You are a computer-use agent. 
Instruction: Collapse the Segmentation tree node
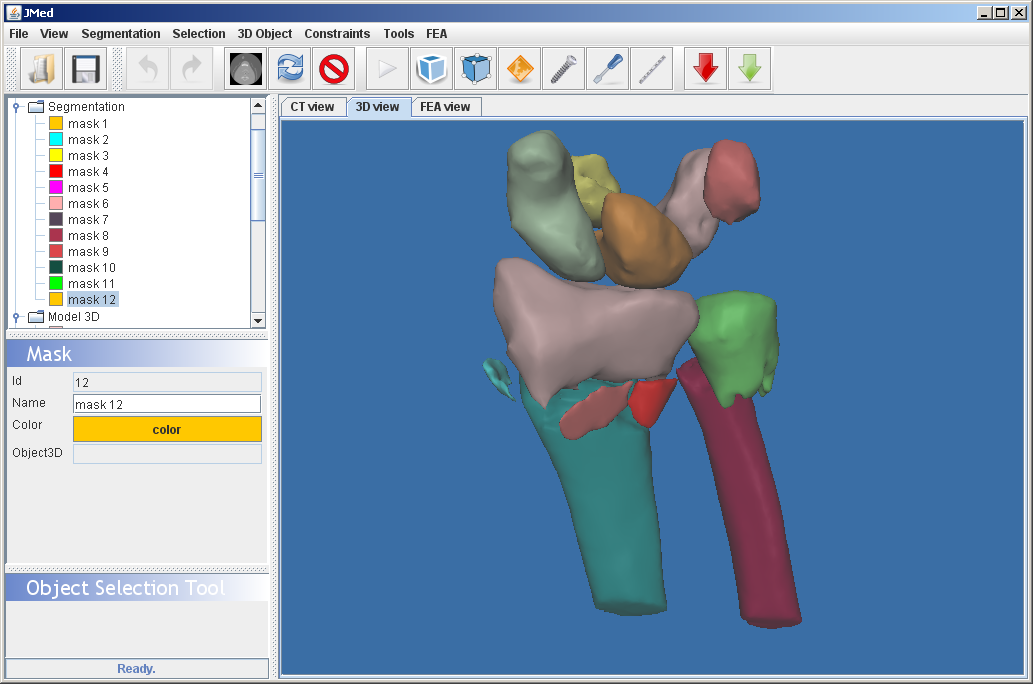point(16,107)
